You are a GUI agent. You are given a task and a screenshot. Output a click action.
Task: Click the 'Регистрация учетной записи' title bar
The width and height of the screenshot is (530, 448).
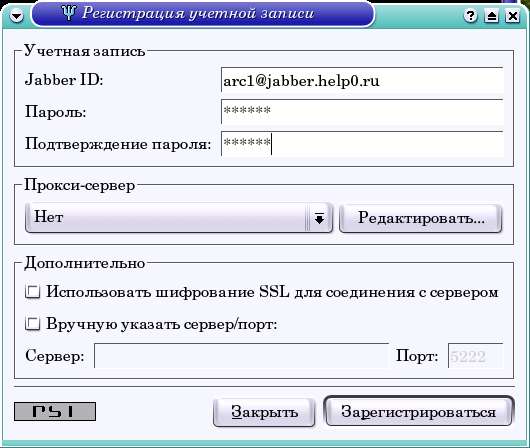point(203,14)
